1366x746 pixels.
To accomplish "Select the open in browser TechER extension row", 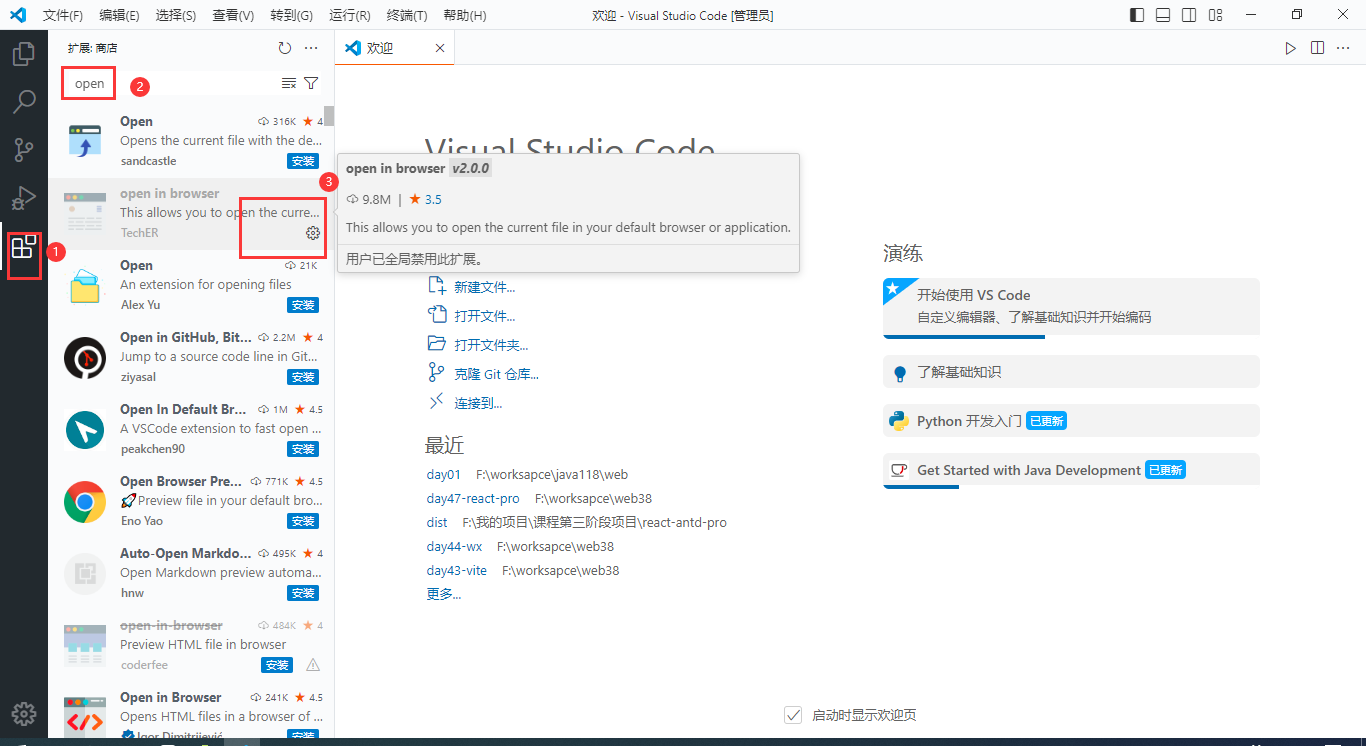I will 191,214.
